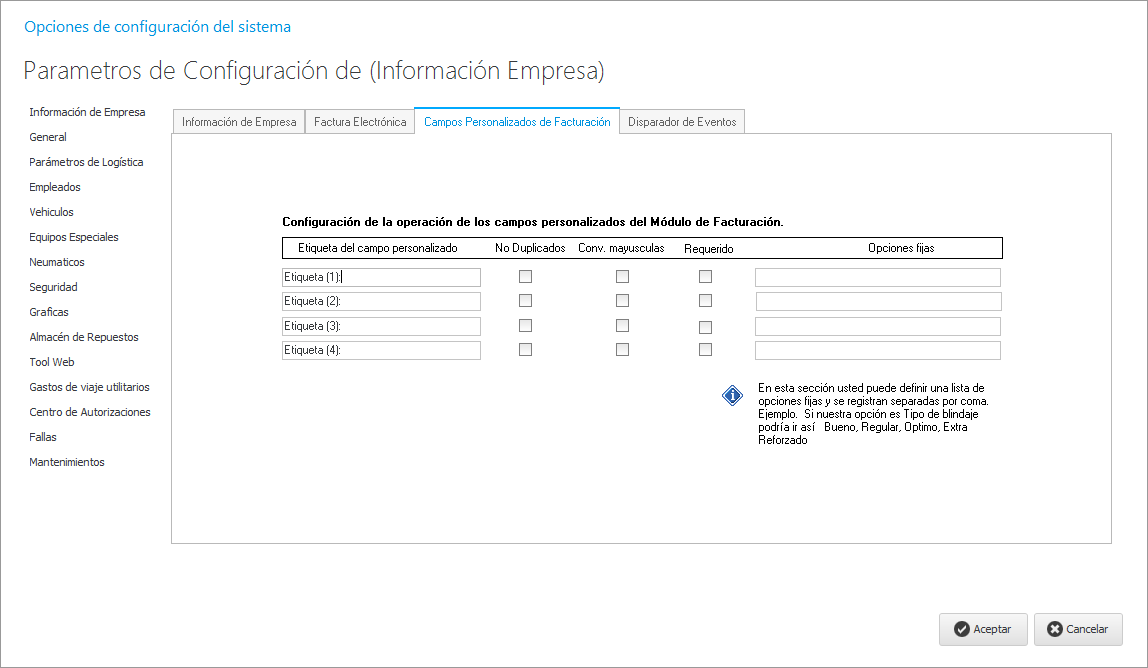Toggle Requerido for Etiqueta (1)
1148x668 pixels.
705,277
